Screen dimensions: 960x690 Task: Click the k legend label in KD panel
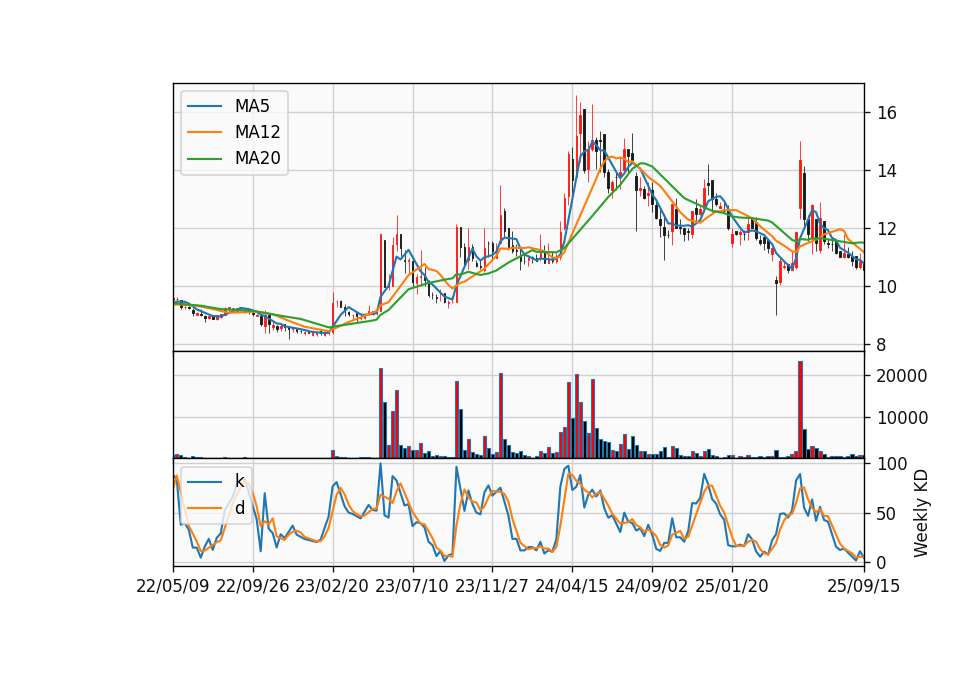click(x=239, y=481)
